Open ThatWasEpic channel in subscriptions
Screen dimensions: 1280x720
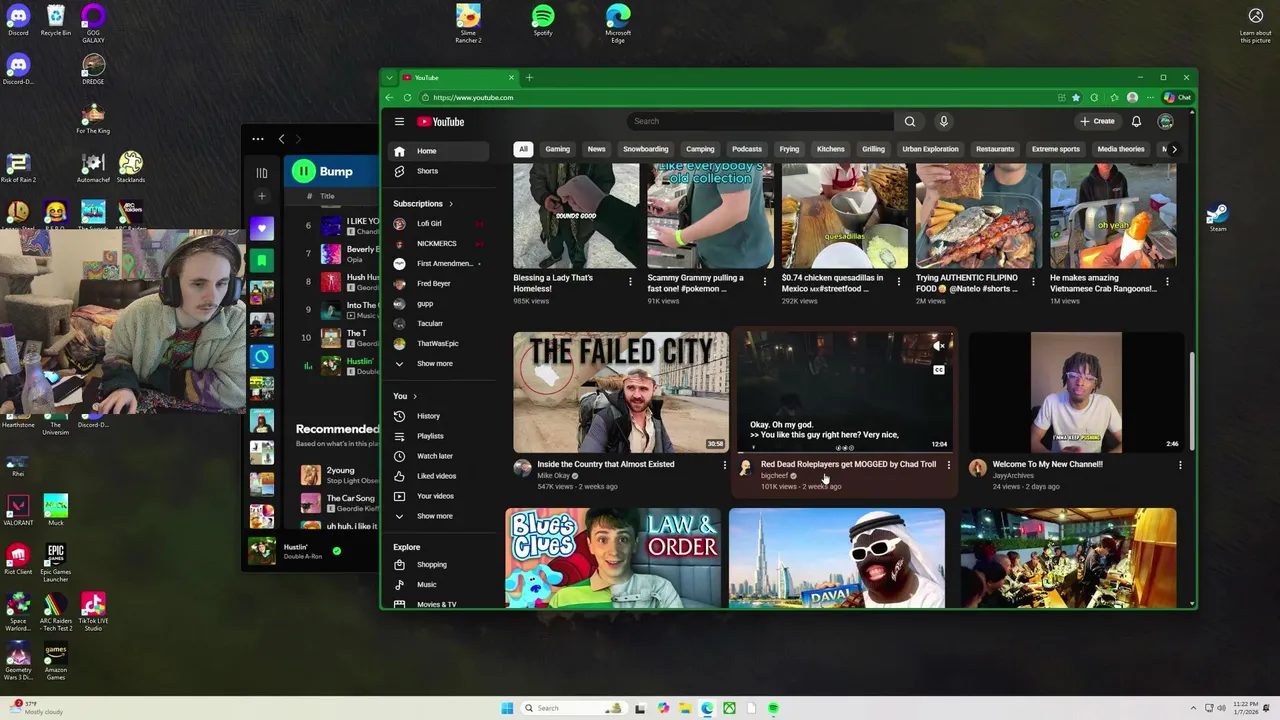pyautogui.click(x=438, y=344)
